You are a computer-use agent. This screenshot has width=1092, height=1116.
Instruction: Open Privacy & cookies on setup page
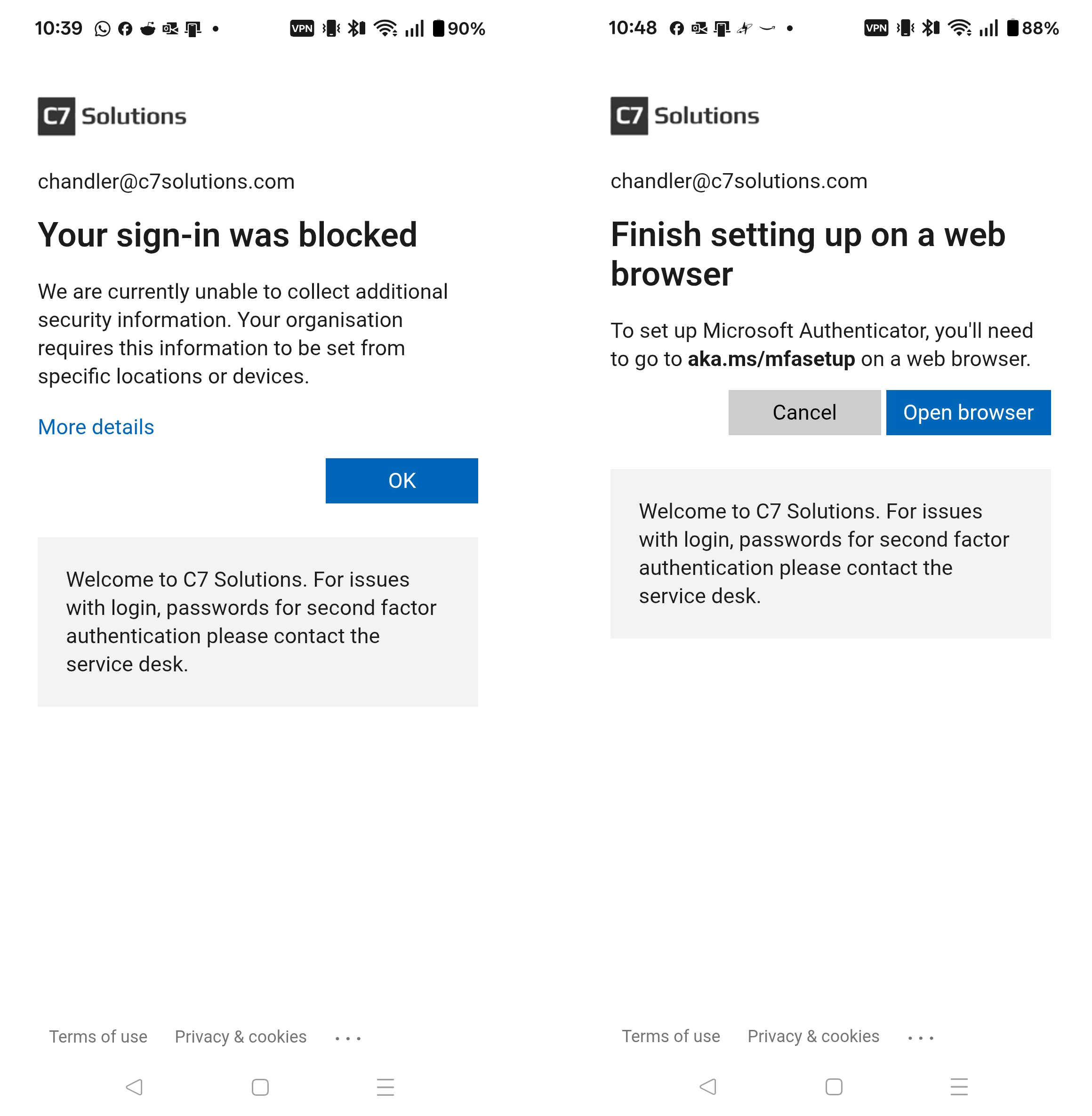pyautogui.click(x=813, y=1036)
